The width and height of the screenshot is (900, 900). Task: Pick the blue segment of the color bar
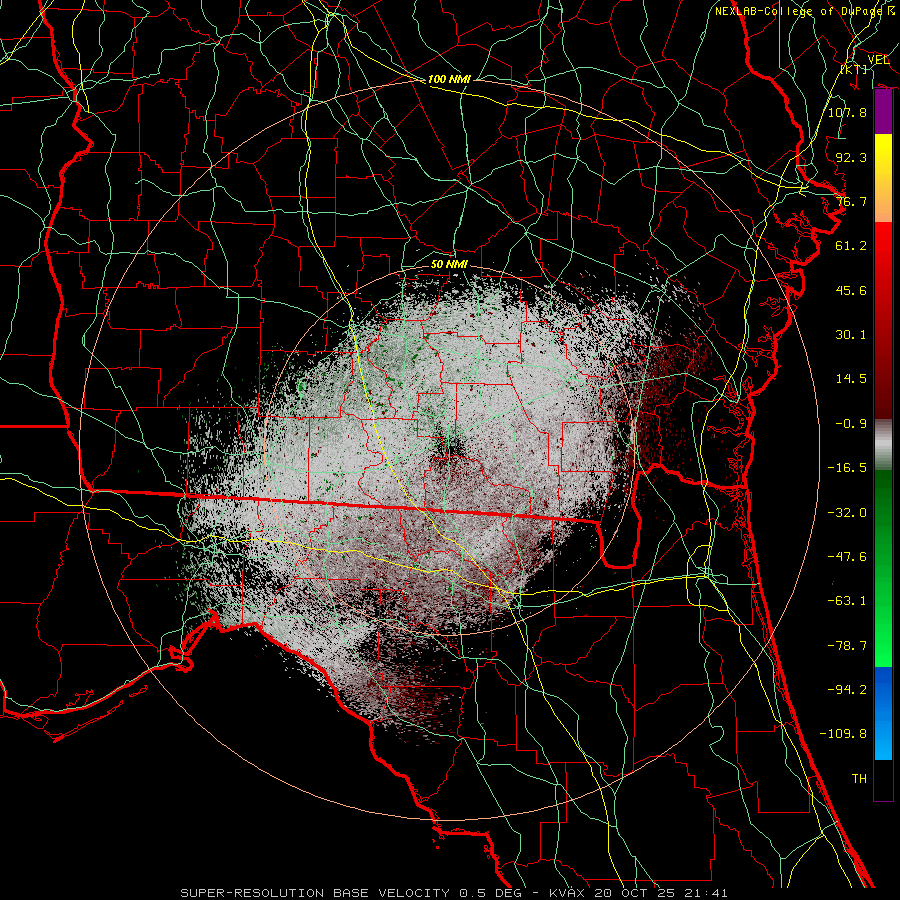(883, 713)
